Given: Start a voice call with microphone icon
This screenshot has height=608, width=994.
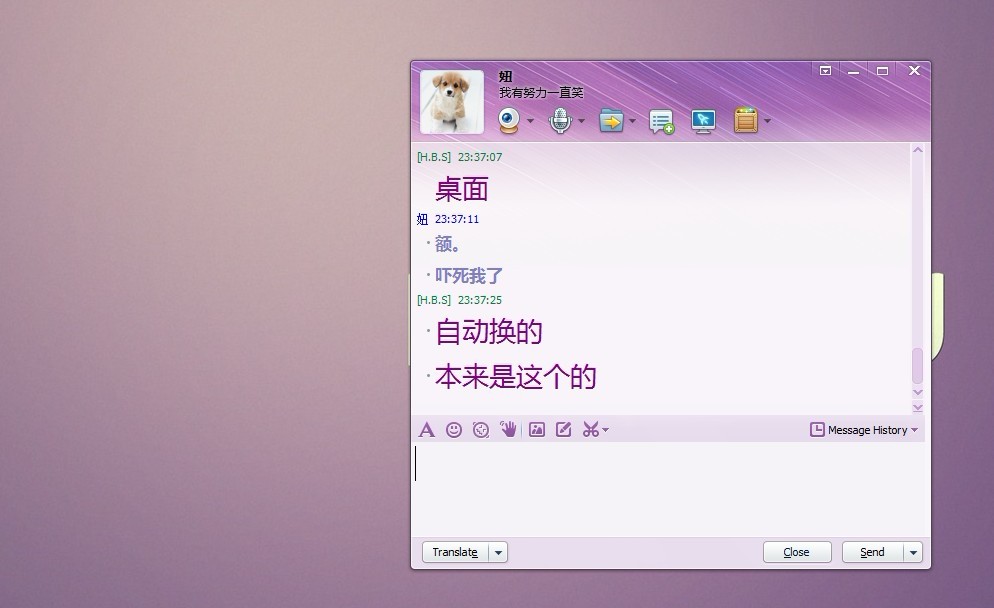Looking at the screenshot, I should point(560,121).
